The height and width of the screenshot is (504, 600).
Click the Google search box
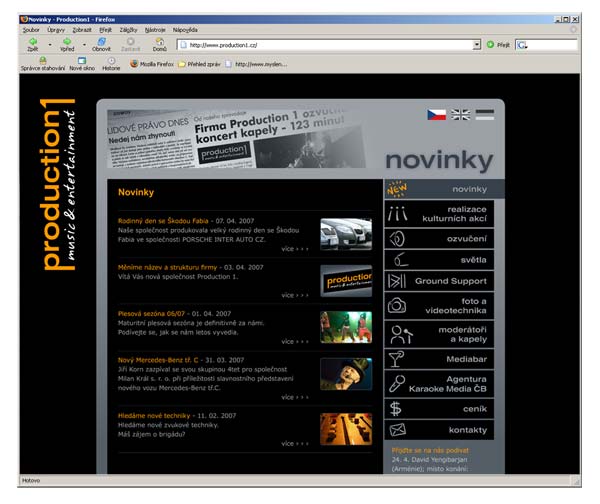click(546, 45)
